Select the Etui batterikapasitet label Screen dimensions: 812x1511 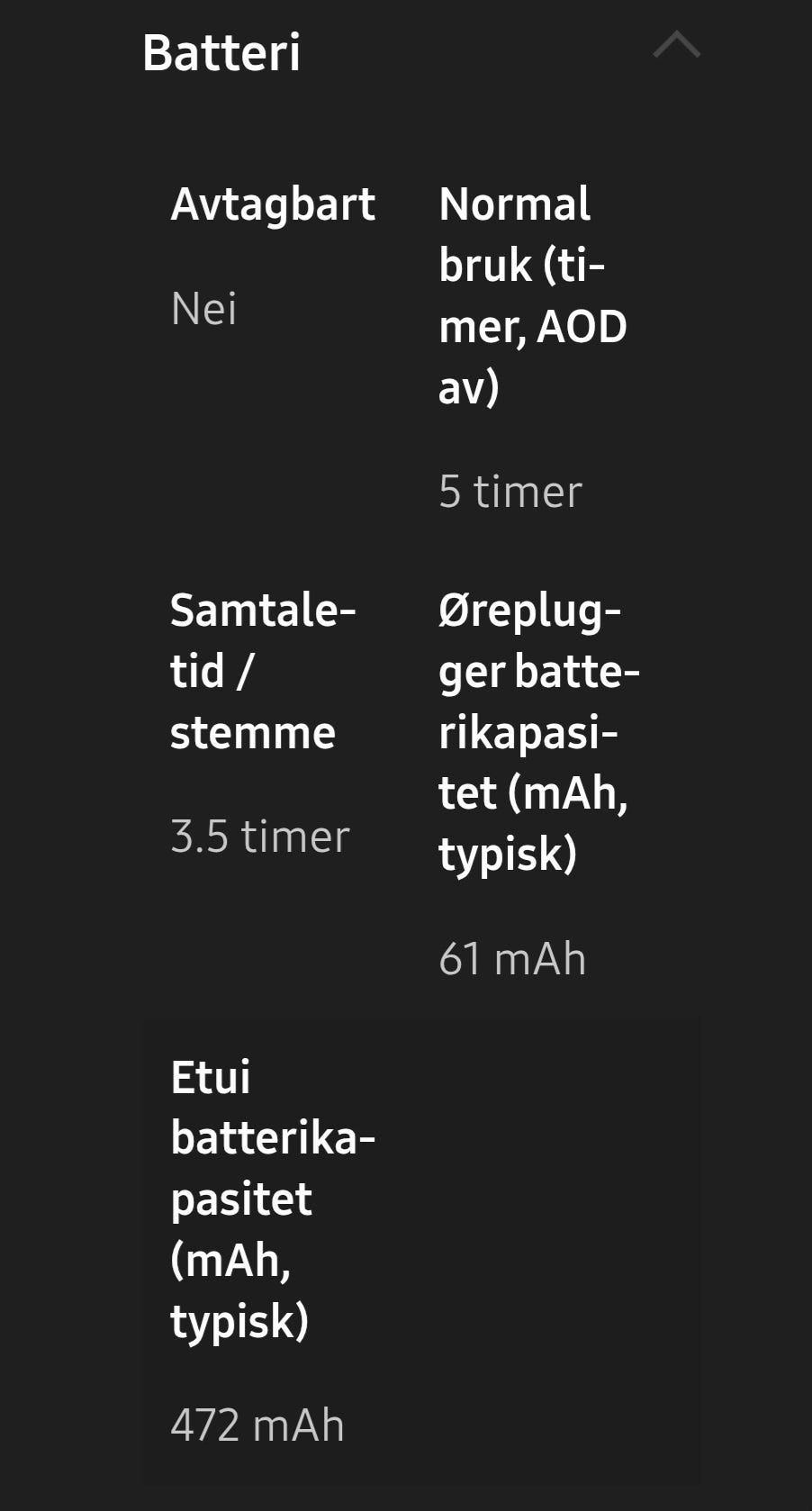pos(272,1199)
